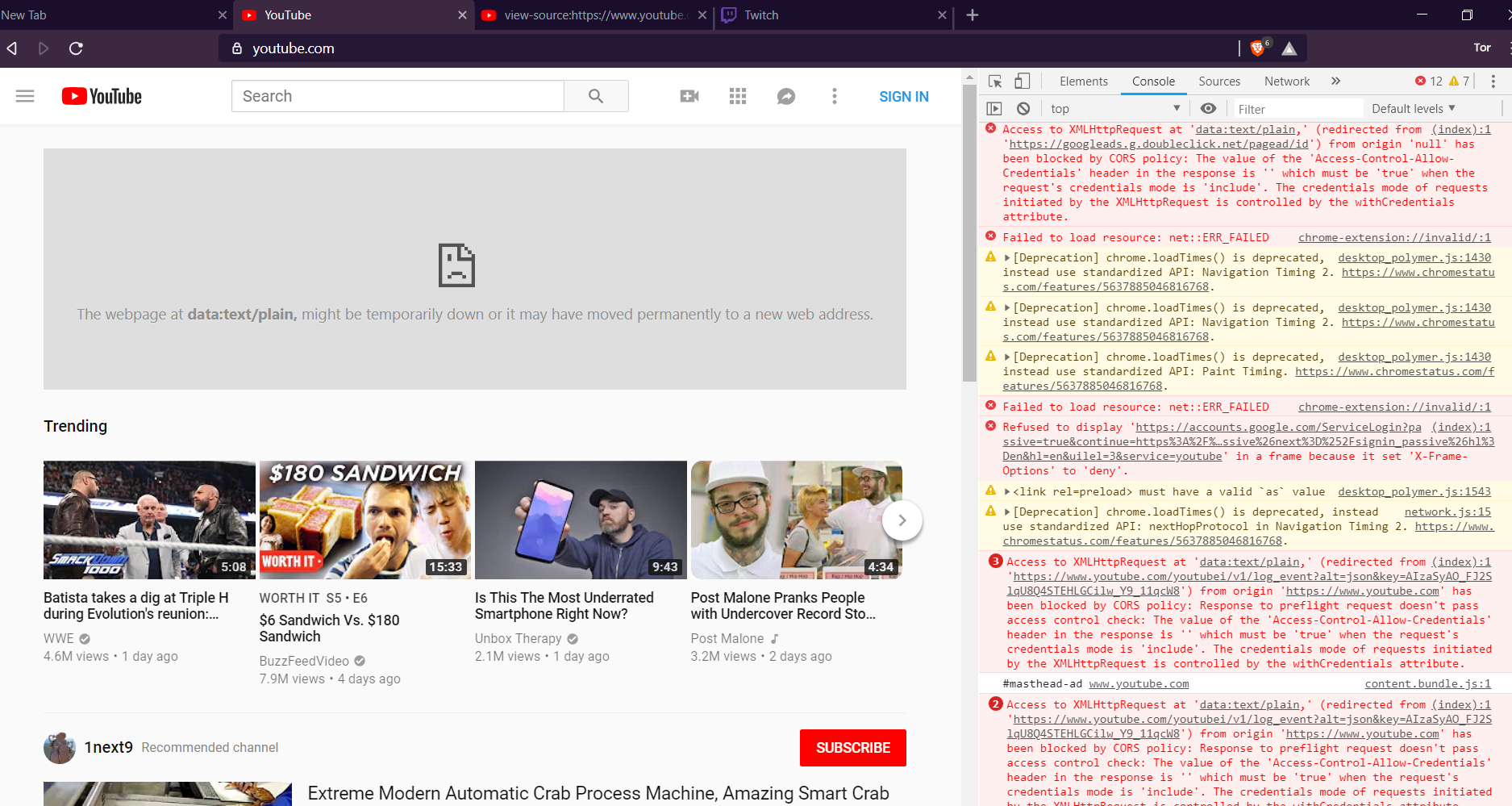The image size is (1512, 806).
Task: Open DevTools more options menu
Action: pyautogui.click(x=1493, y=81)
